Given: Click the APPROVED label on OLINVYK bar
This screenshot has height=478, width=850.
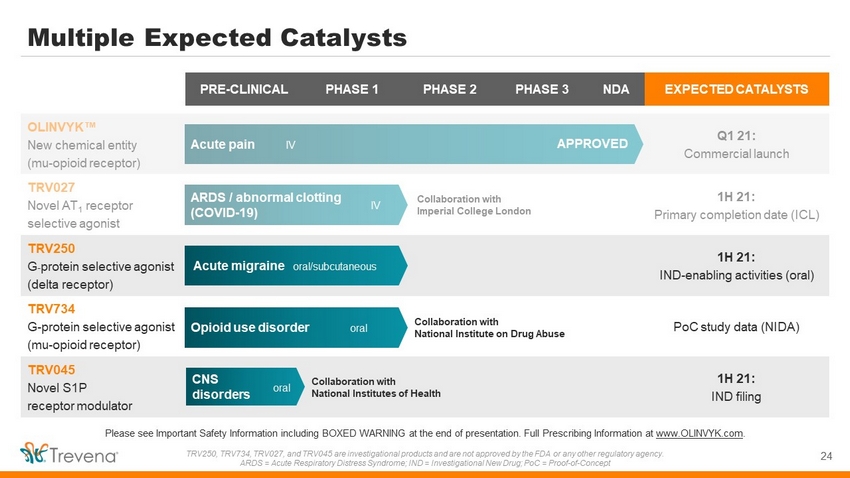Looking at the screenshot, I should 592,144.
